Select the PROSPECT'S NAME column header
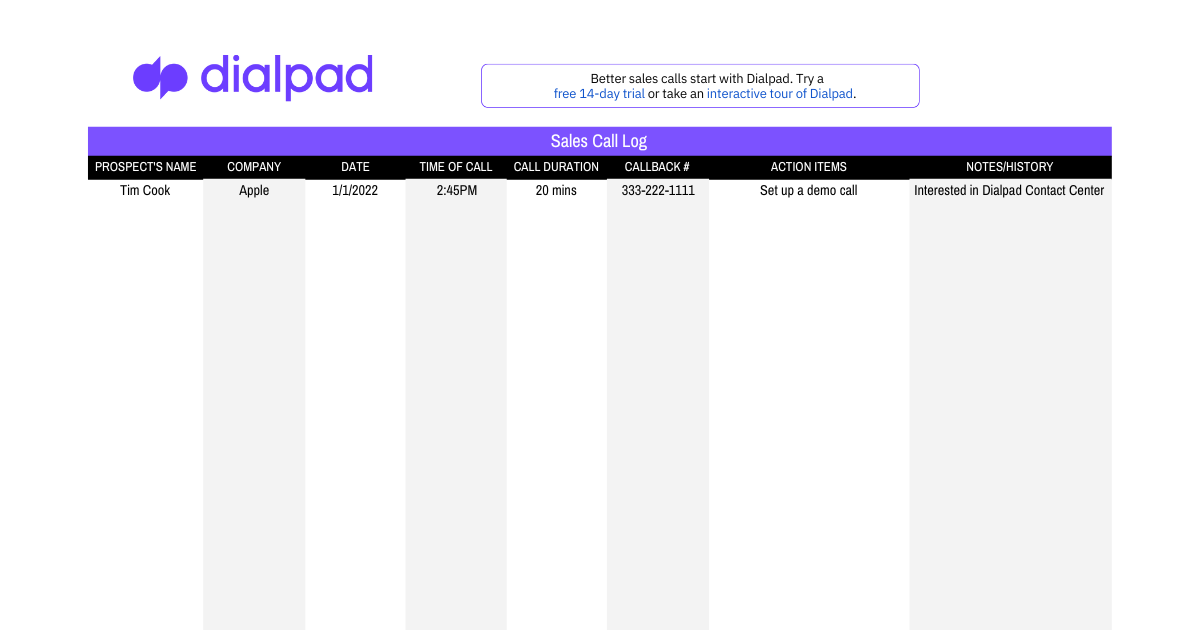Screen dimensions: 1200x630 (146, 167)
